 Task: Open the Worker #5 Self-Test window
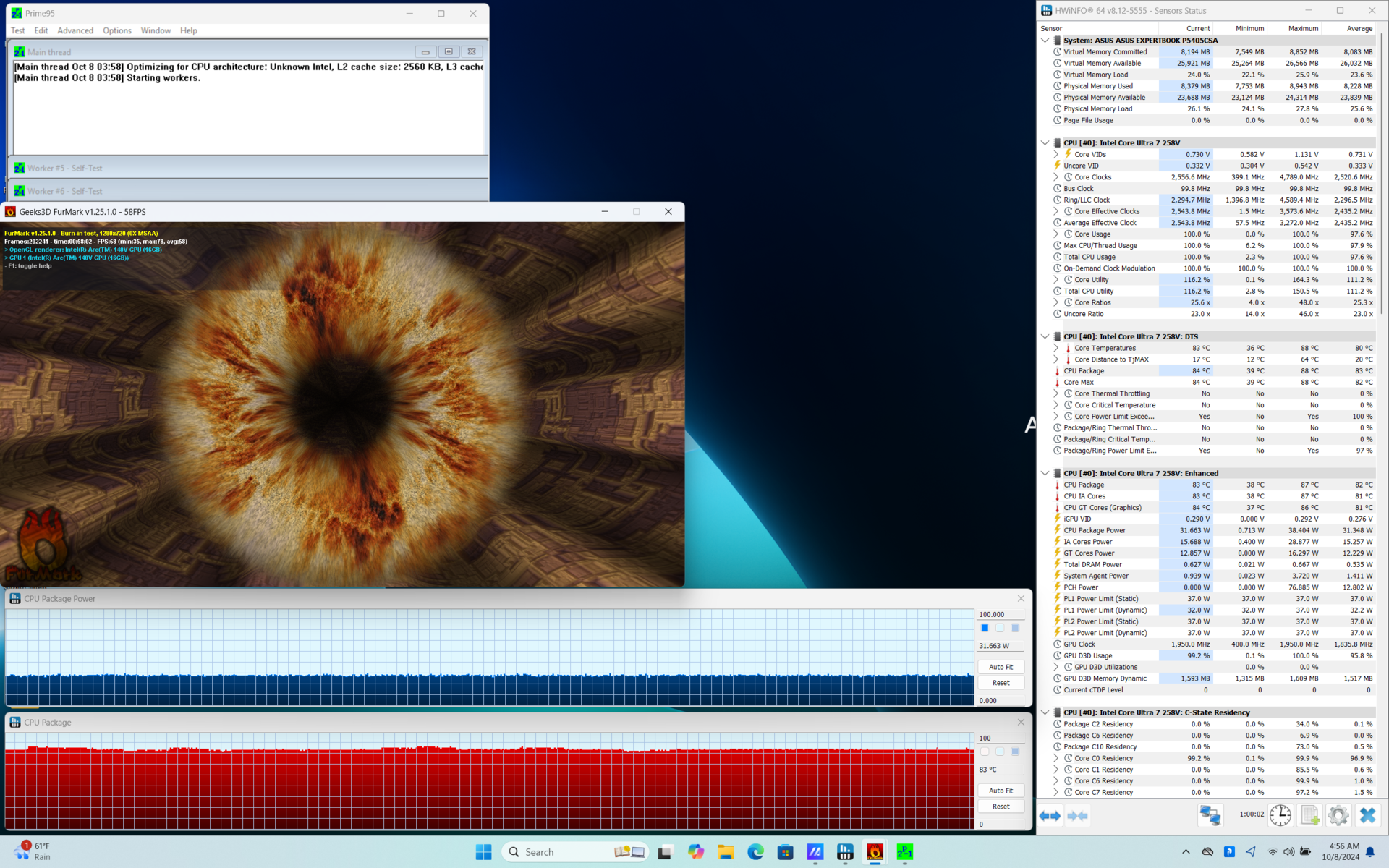pos(65,168)
